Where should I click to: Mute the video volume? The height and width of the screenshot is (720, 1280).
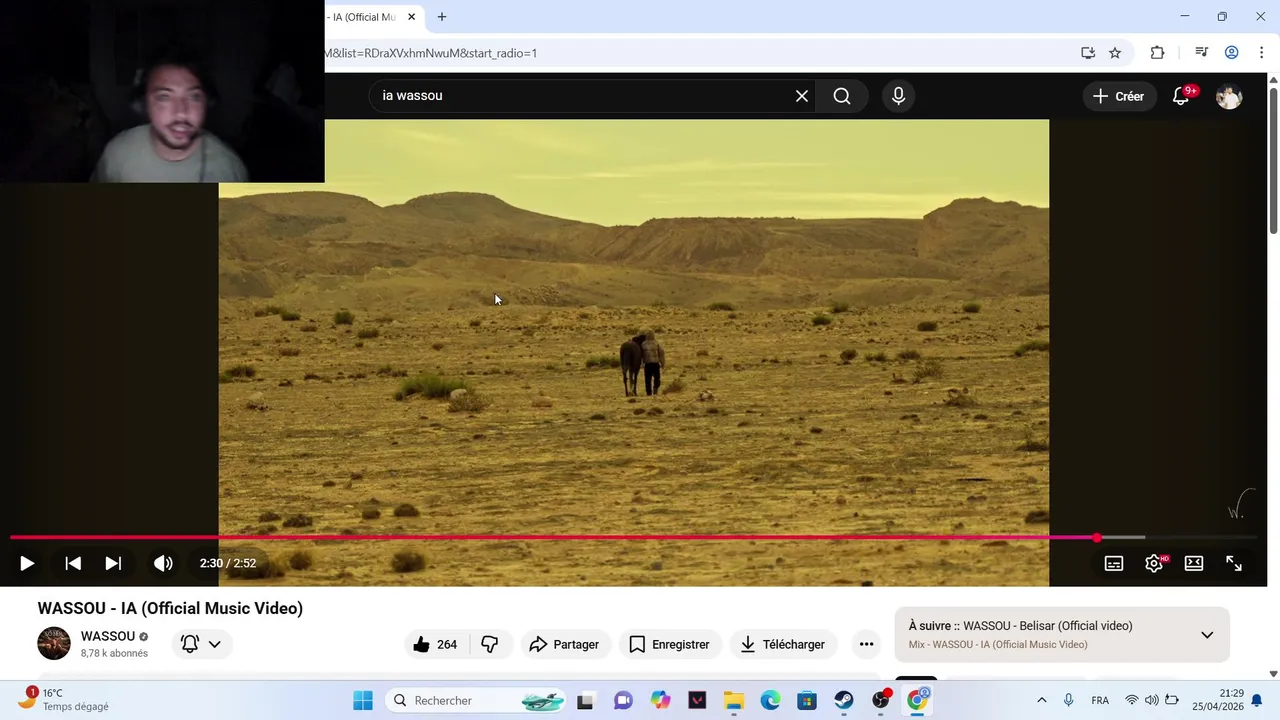pos(163,563)
